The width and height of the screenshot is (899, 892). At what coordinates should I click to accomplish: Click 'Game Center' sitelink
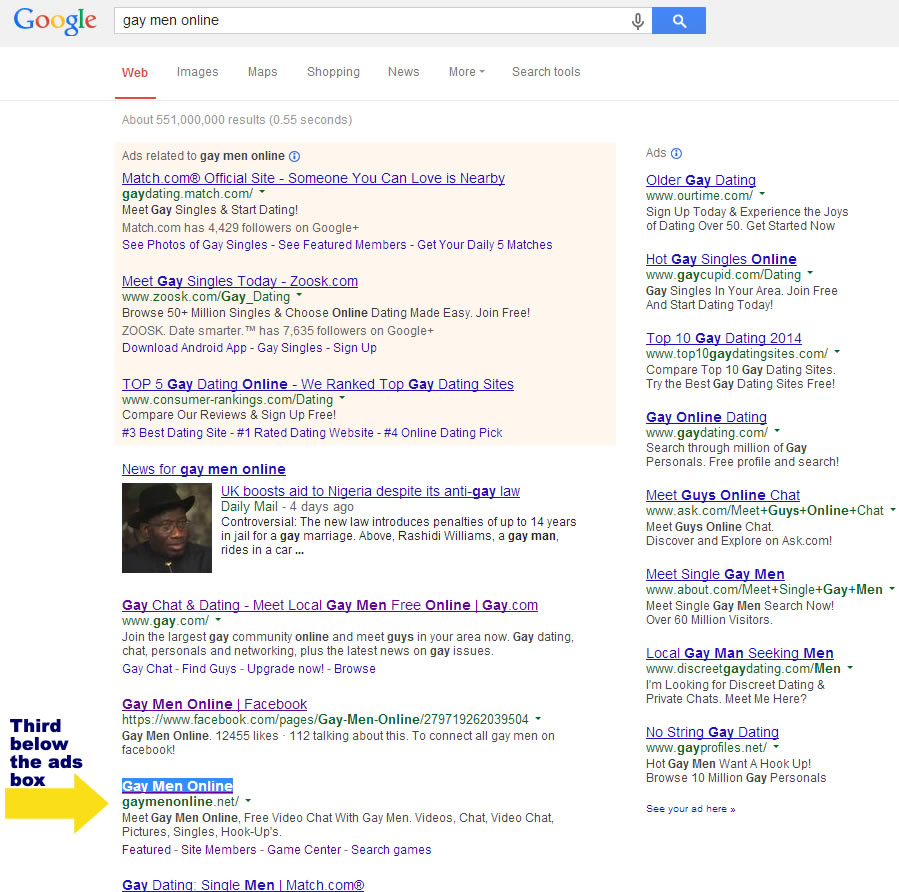tap(304, 850)
